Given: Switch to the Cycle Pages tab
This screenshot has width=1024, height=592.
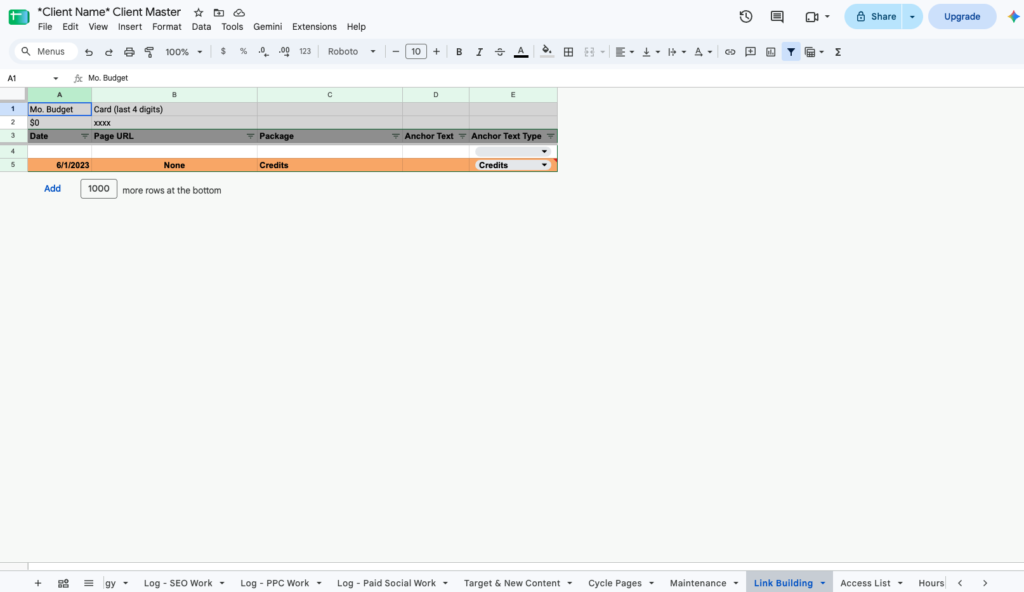Looking at the screenshot, I should [x=615, y=583].
